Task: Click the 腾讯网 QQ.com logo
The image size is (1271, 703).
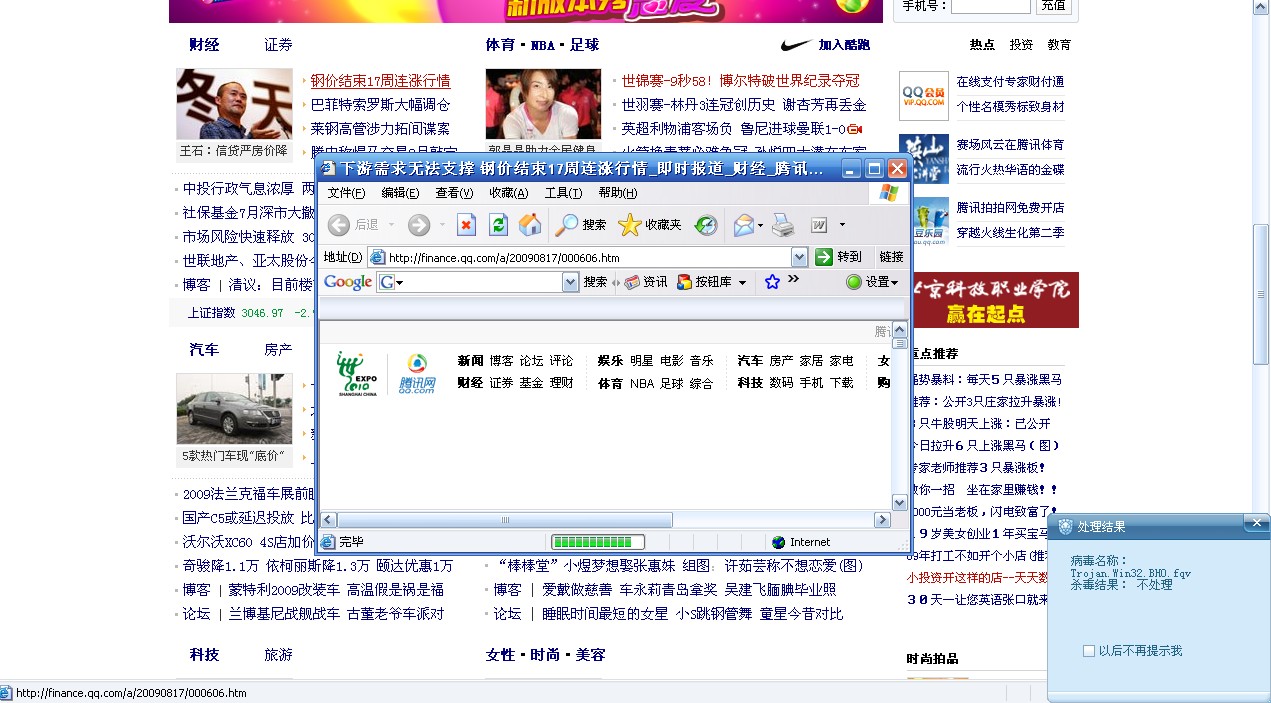Action: pos(418,374)
